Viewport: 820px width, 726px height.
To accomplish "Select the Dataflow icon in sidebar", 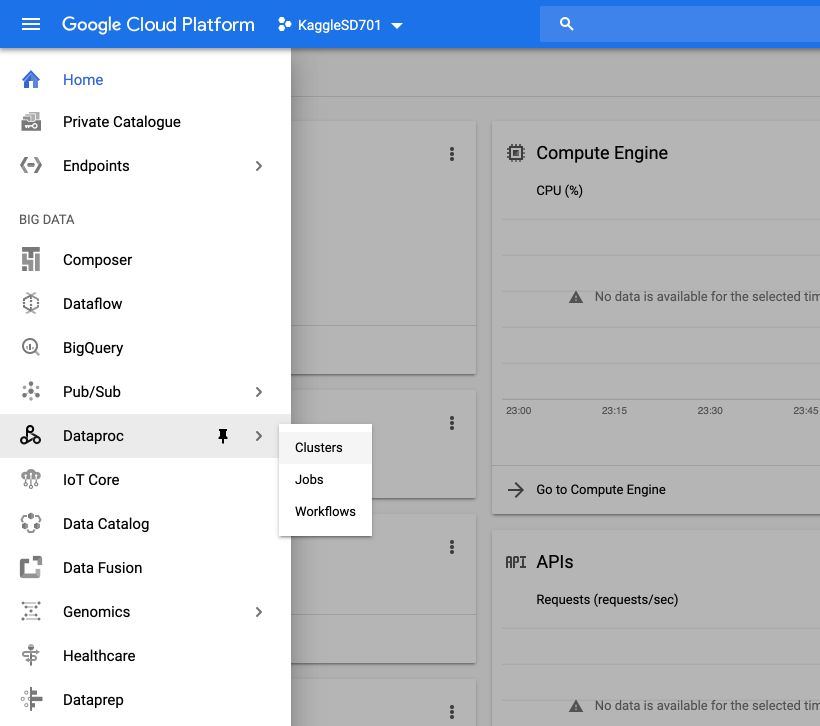I will 31,303.
